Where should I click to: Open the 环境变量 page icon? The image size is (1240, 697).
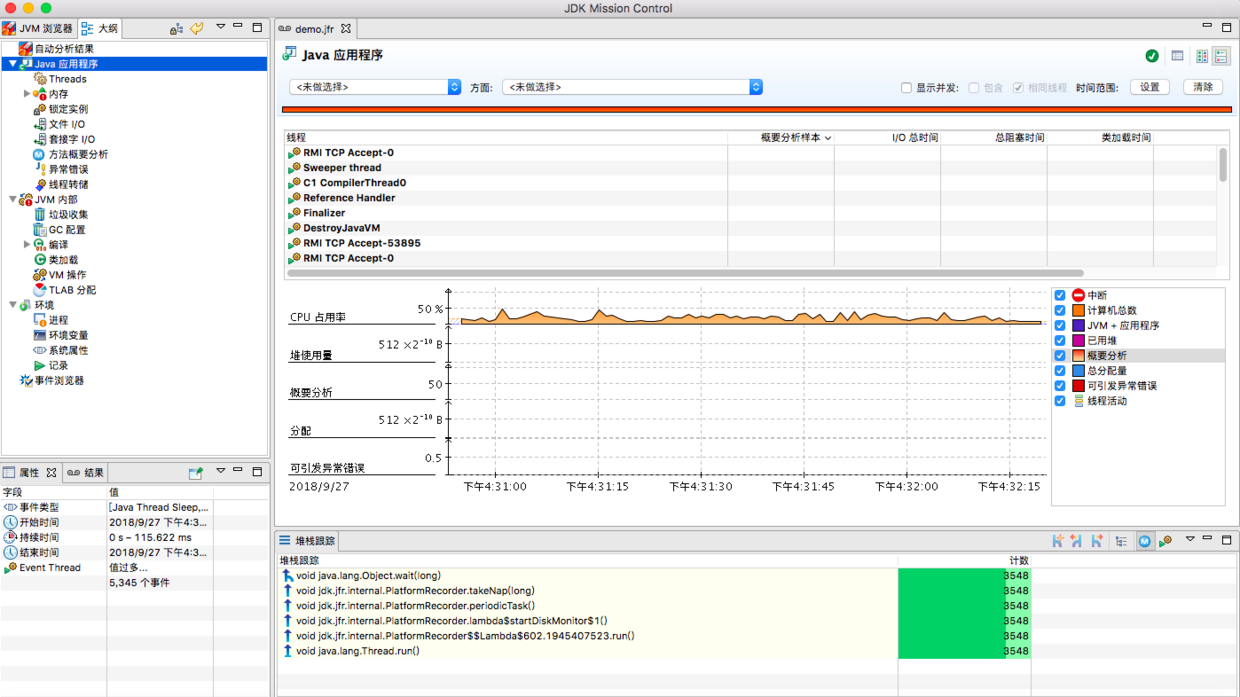(40, 335)
